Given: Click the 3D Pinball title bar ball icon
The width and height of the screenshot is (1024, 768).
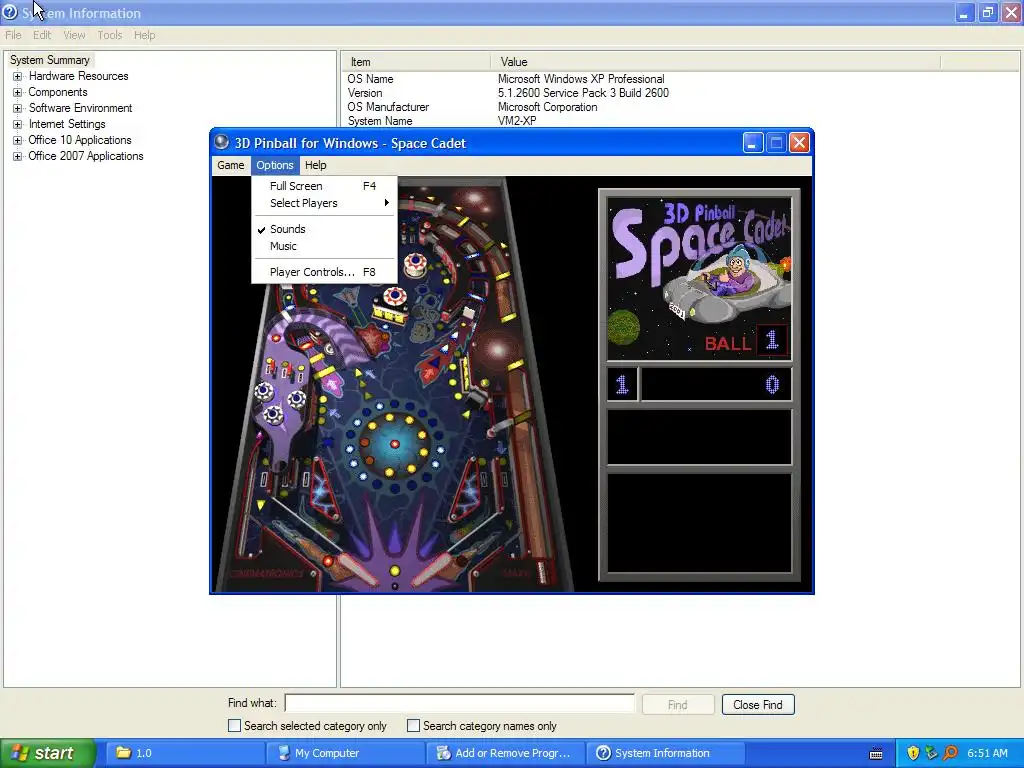Looking at the screenshot, I should point(222,142).
